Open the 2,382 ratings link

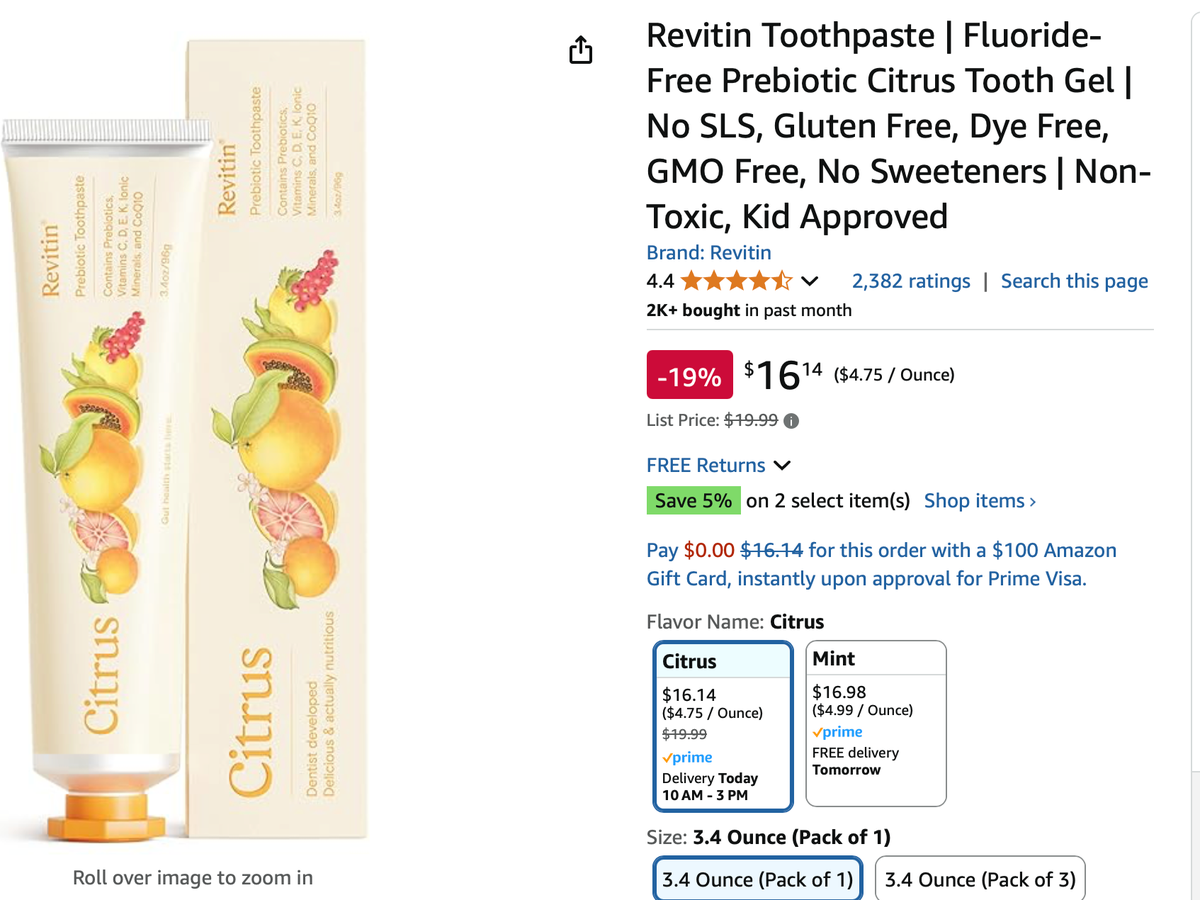click(910, 281)
